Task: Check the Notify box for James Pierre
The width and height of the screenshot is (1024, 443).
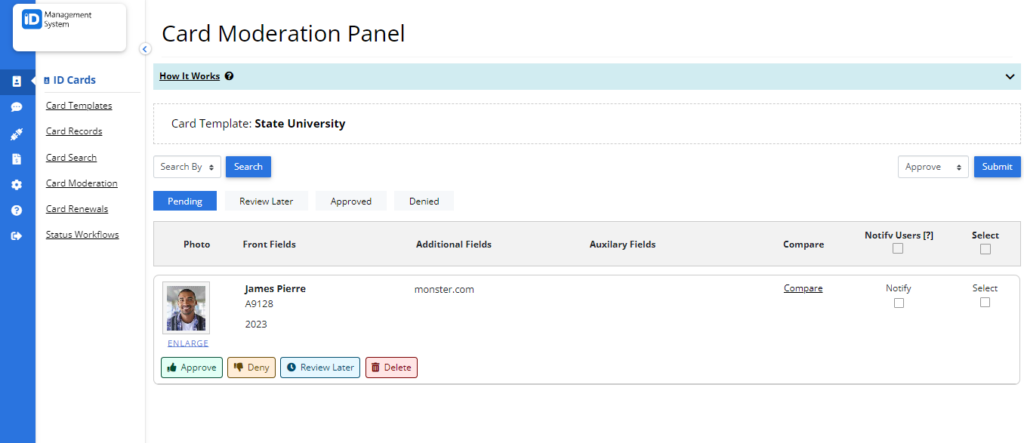Action: [899, 303]
